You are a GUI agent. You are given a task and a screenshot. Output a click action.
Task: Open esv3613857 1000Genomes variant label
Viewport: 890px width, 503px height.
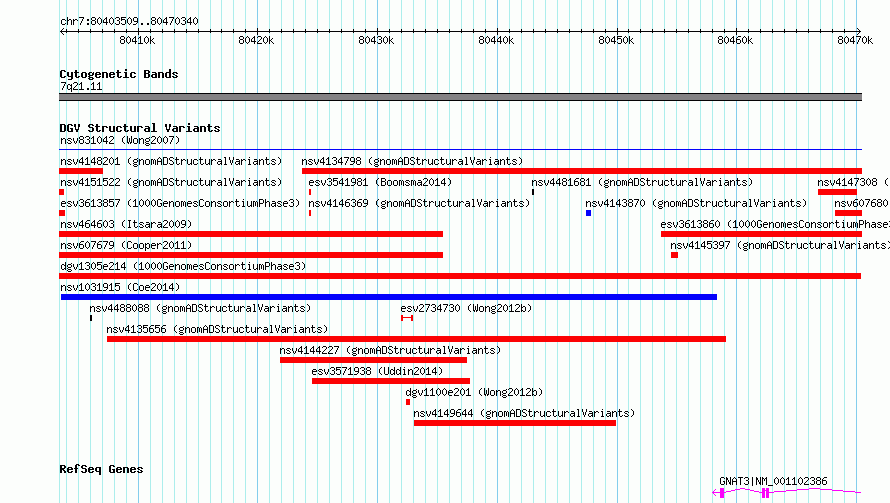(180, 203)
